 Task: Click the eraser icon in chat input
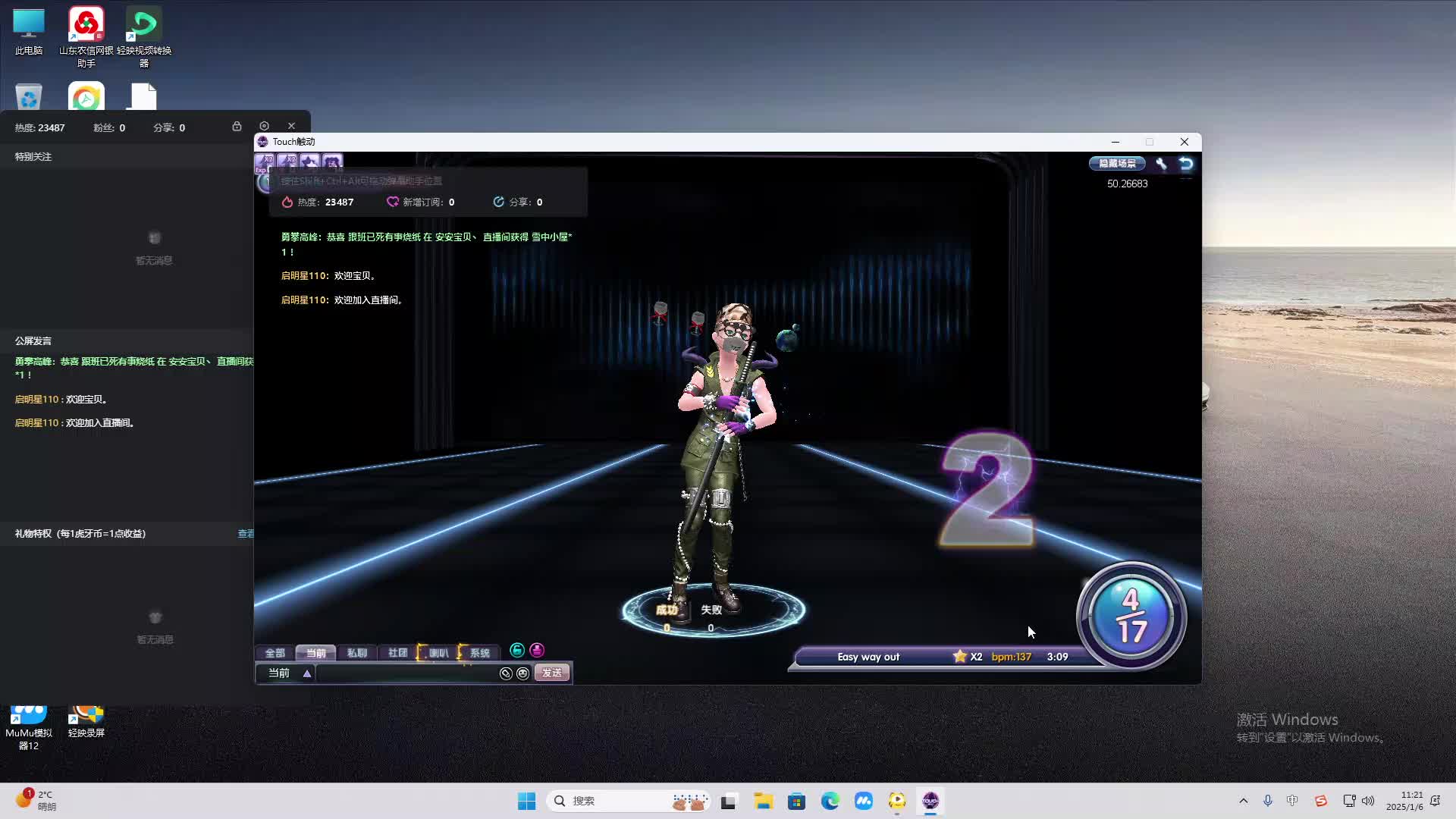tap(506, 673)
